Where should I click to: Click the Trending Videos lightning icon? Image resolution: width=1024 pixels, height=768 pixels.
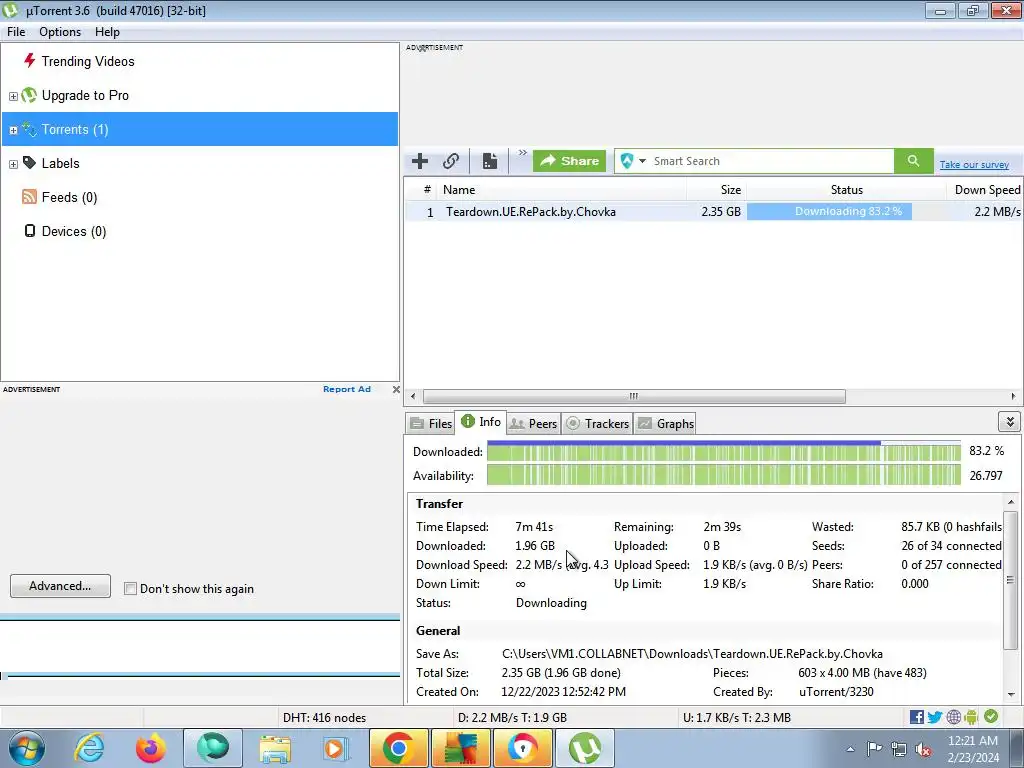coord(29,61)
